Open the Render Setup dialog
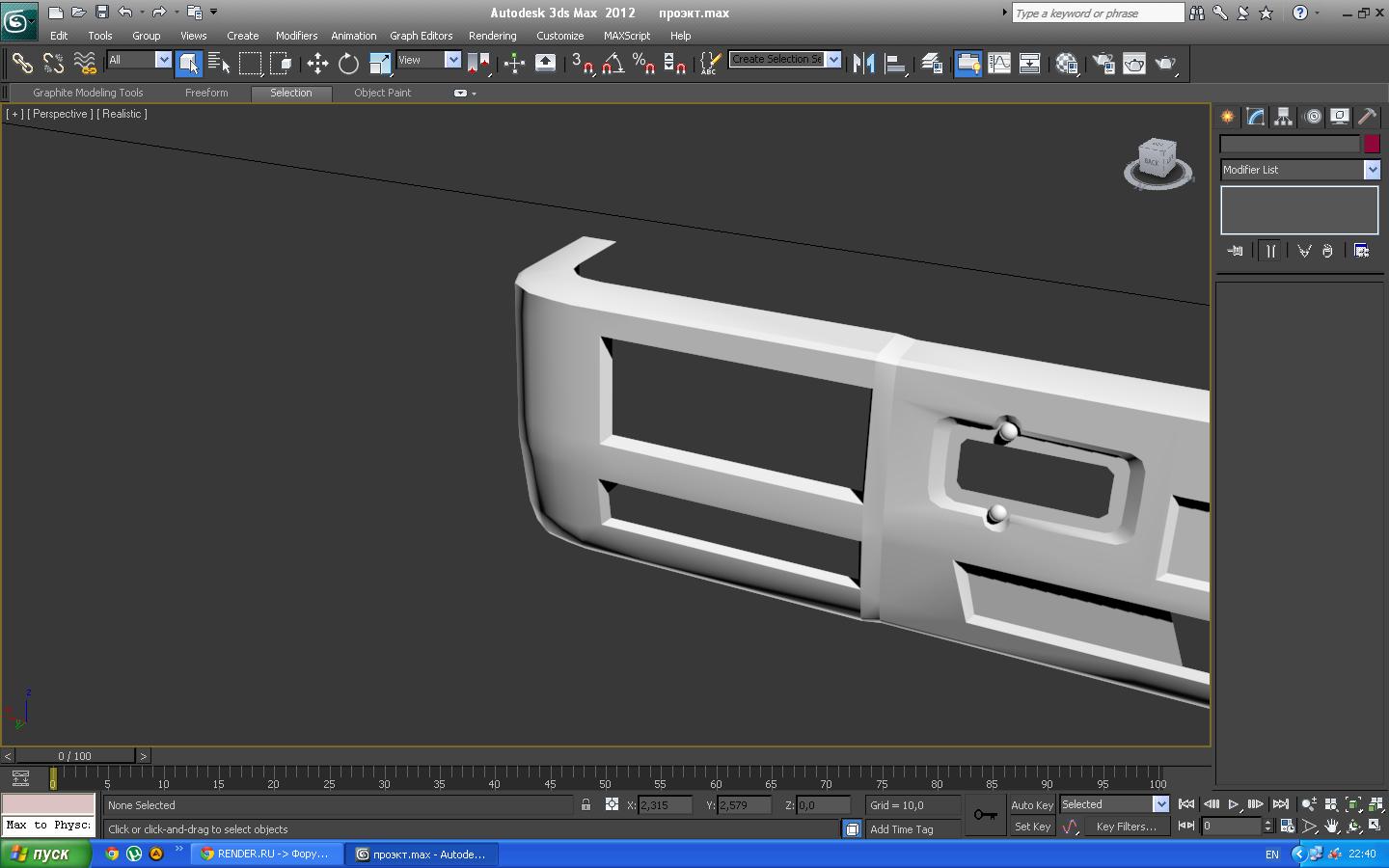This screenshot has width=1389, height=868. 1103,64
